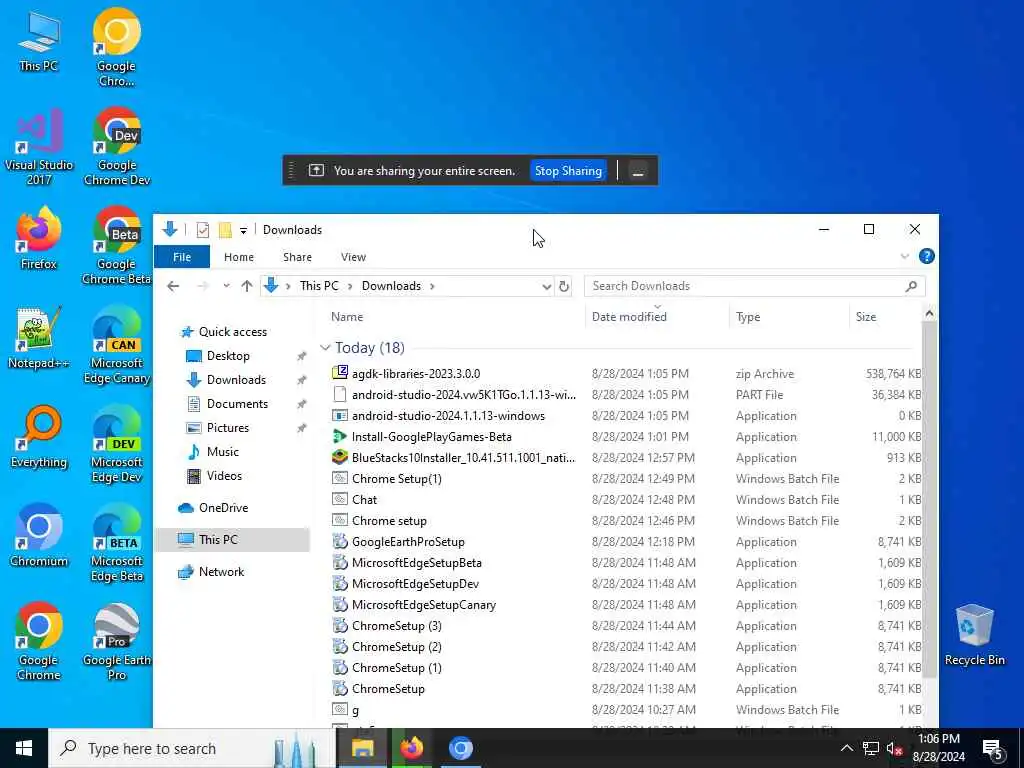Click the Back navigation arrow in Explorer
Screen dimensions: 1024x768
(173, 286)
